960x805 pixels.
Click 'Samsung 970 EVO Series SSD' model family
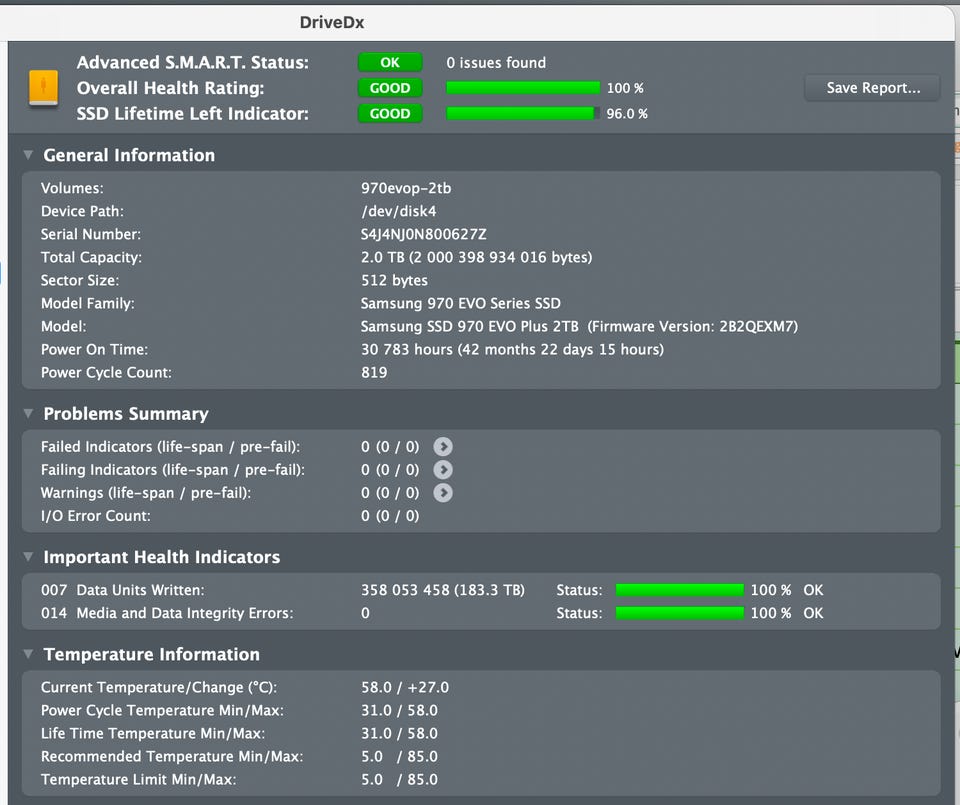[x=460, y=304]
